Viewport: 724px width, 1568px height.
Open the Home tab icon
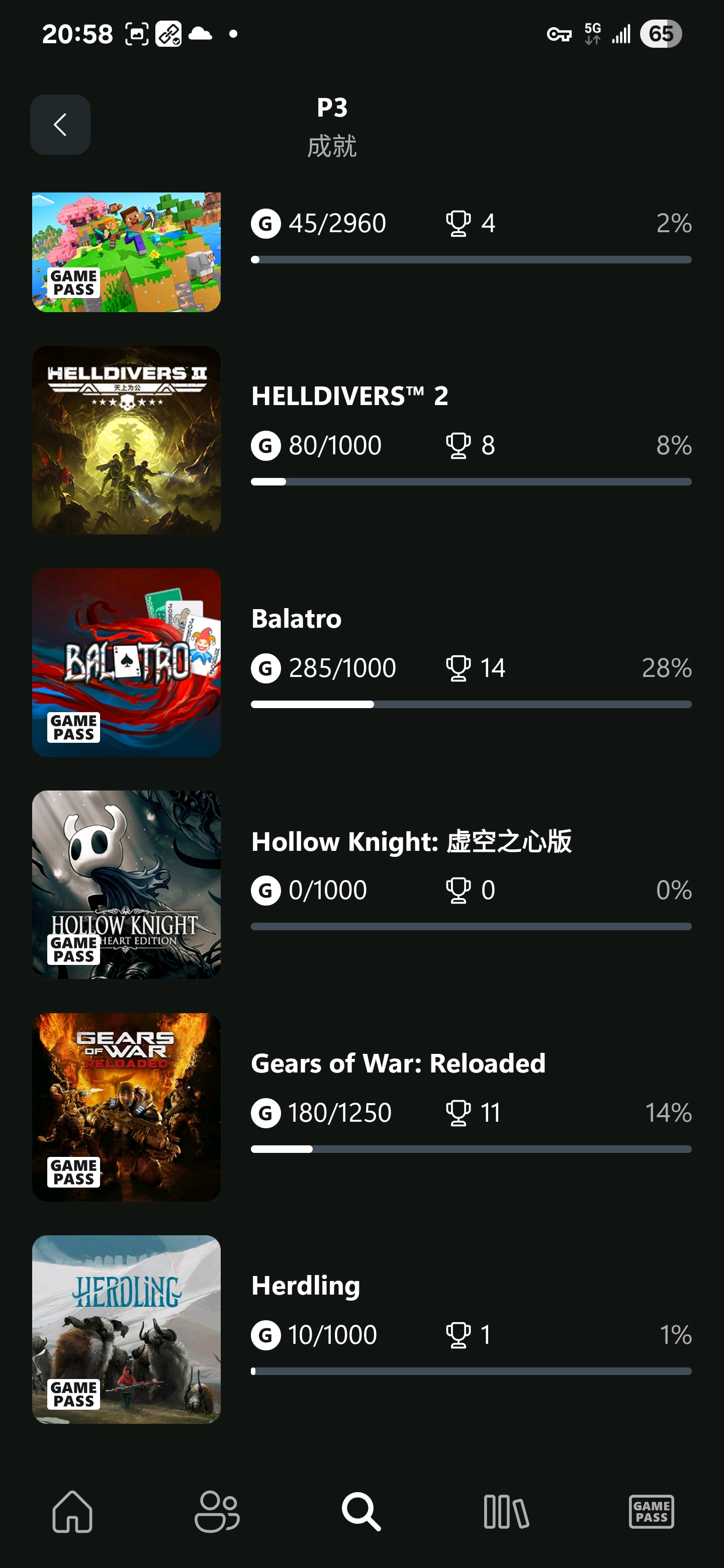pos(72,1511)
